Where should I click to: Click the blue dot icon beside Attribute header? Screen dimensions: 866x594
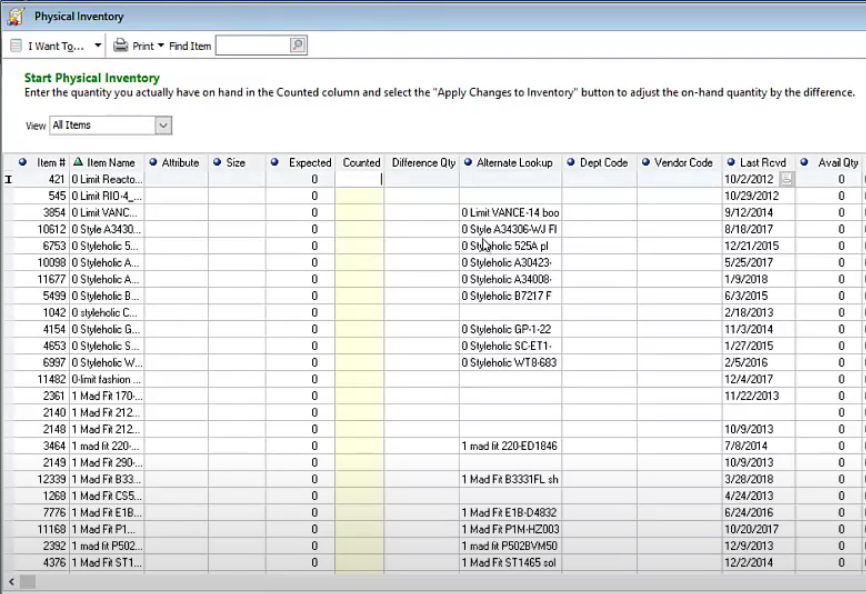click(153, 162)
